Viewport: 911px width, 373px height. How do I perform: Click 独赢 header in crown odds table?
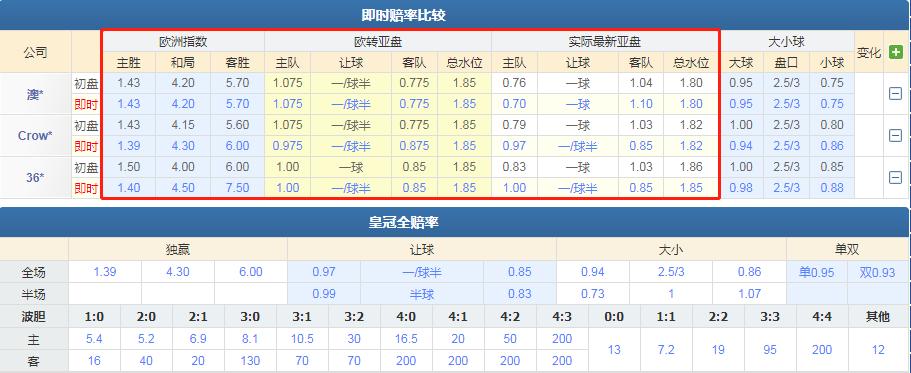[x=178, y=250]
